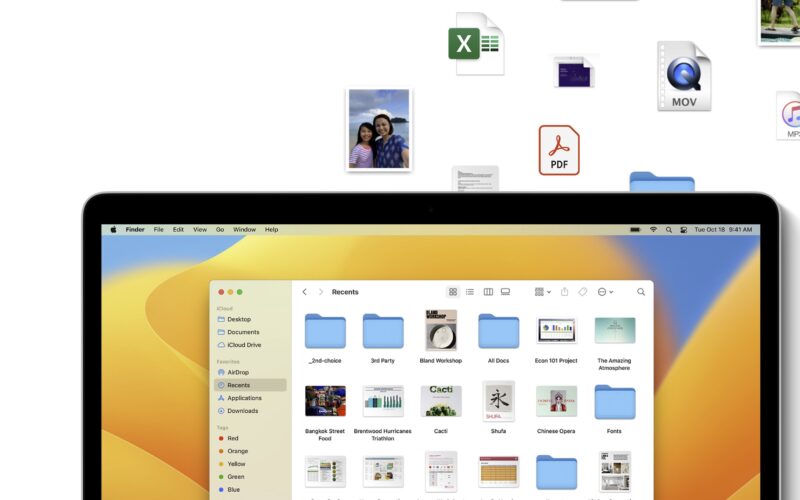Image resolution: width=800 pixels, height=500 pixels.
Task: Open the Window menu in menu bar
Action: [244, 229]
